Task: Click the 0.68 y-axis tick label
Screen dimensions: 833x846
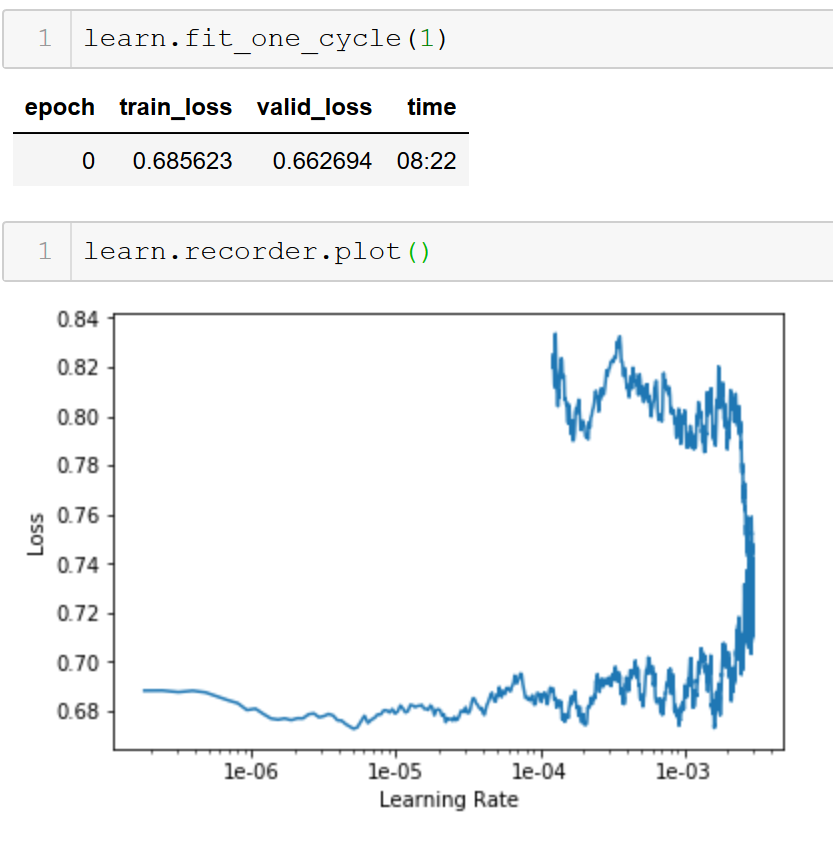Action: coord(78,712)
